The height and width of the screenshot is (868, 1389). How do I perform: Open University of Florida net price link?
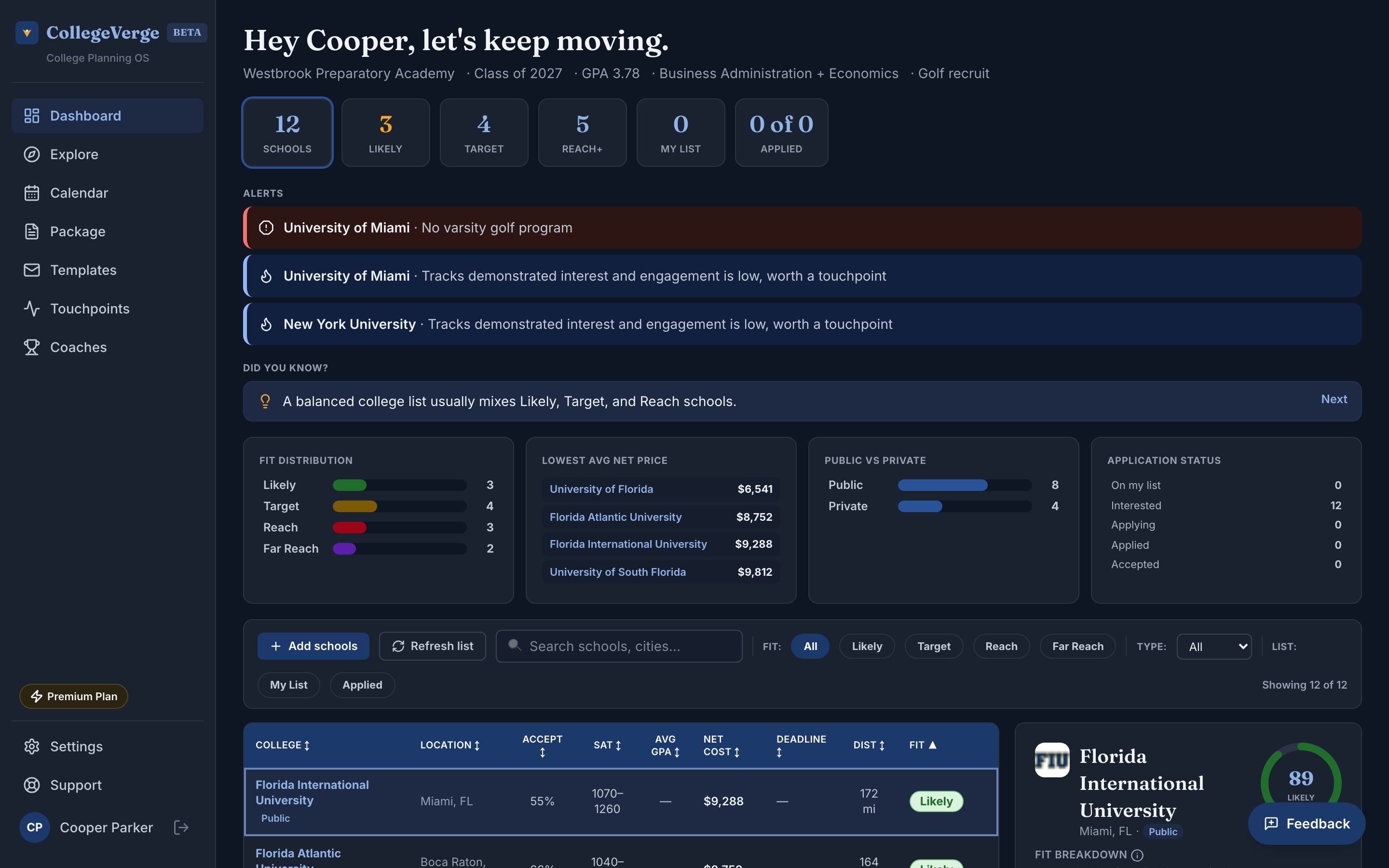(601, 489)
